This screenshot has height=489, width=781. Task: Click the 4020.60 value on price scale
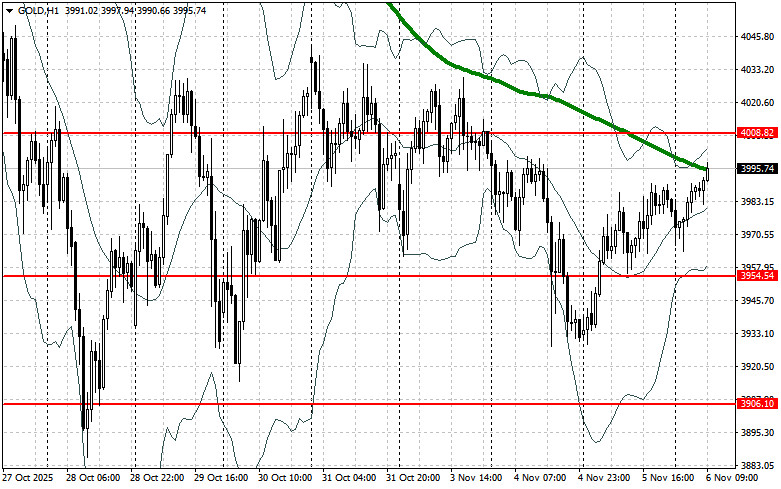759,102
